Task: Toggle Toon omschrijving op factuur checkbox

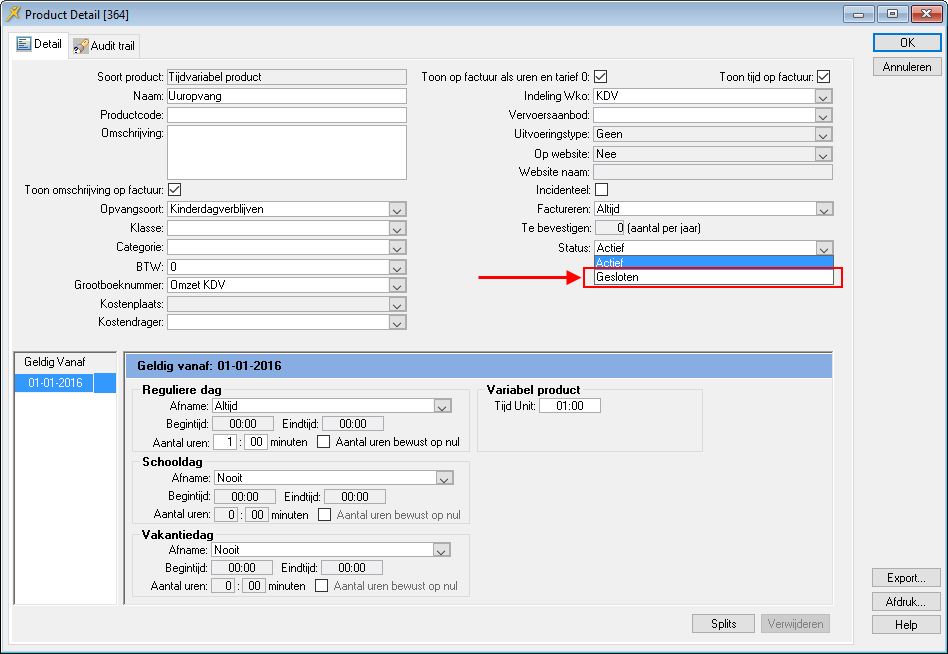Action: click(174, 190)
